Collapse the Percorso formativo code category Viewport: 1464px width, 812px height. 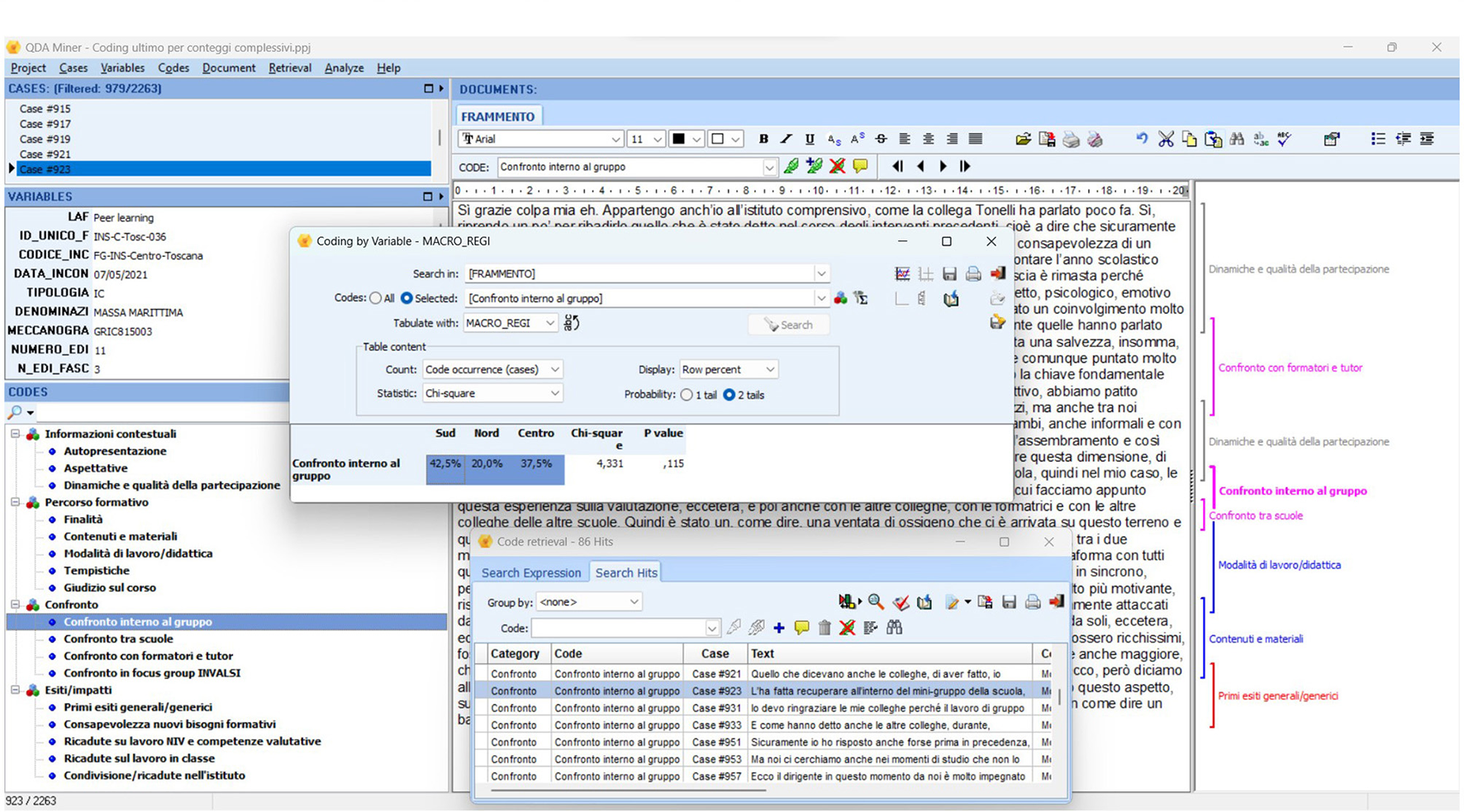coord(15,502)
